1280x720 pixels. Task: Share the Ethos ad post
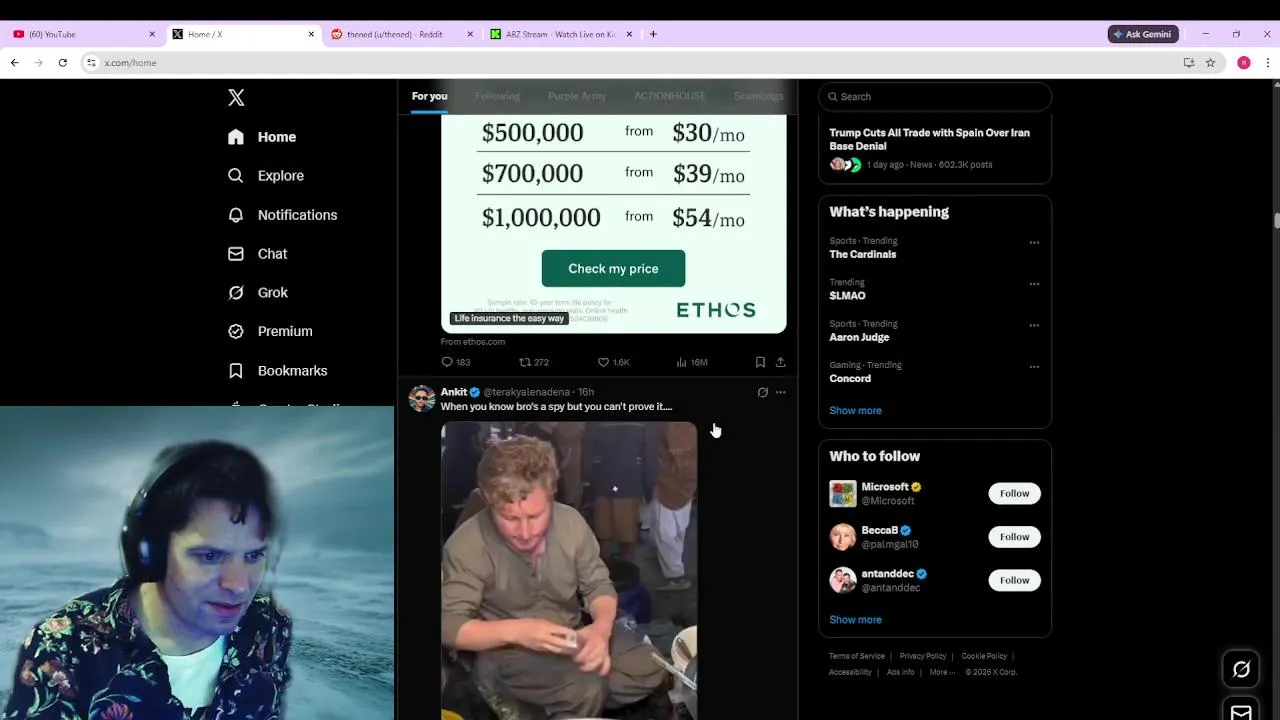780,362
